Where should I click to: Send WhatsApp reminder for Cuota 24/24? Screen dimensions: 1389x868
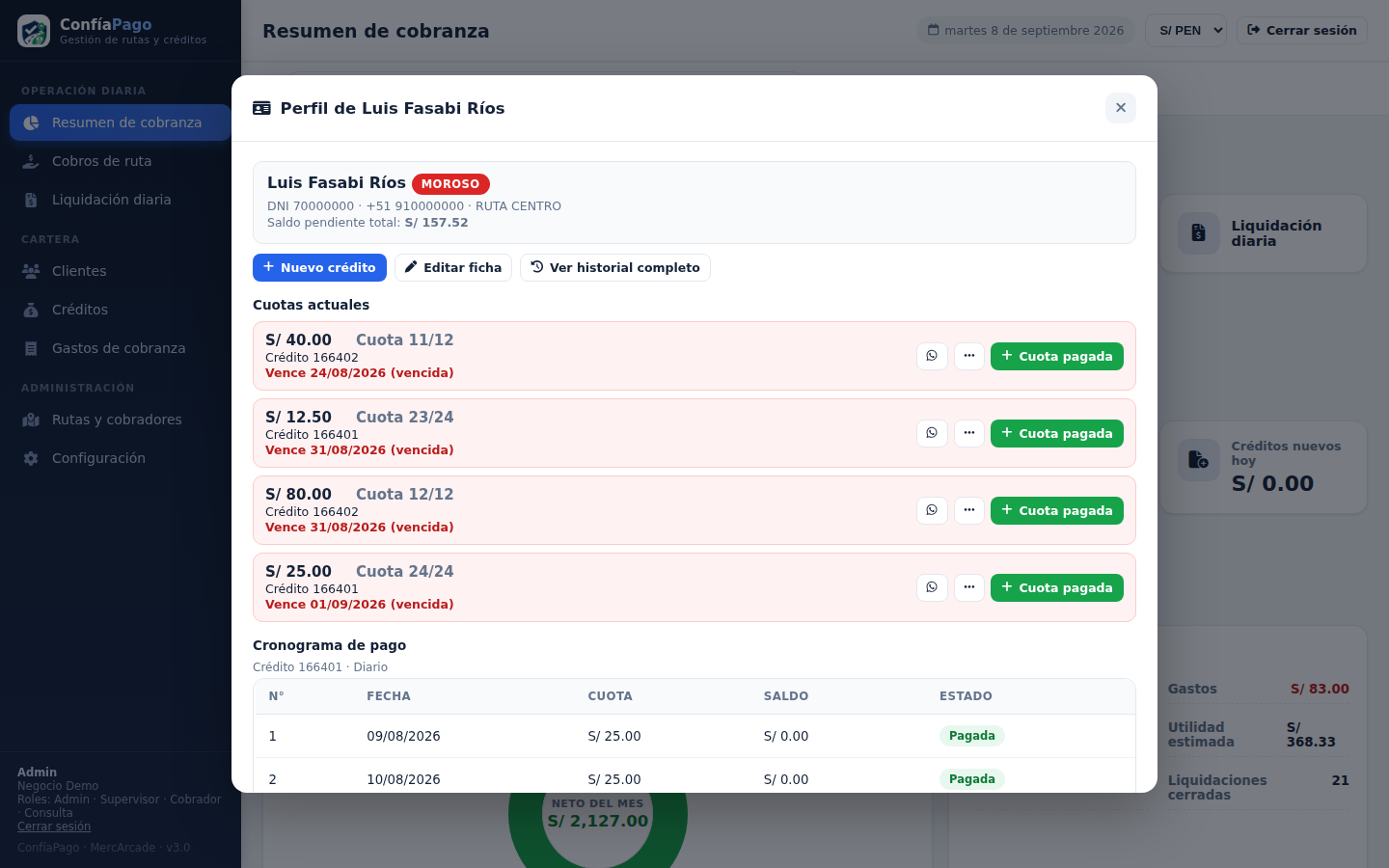932,587
